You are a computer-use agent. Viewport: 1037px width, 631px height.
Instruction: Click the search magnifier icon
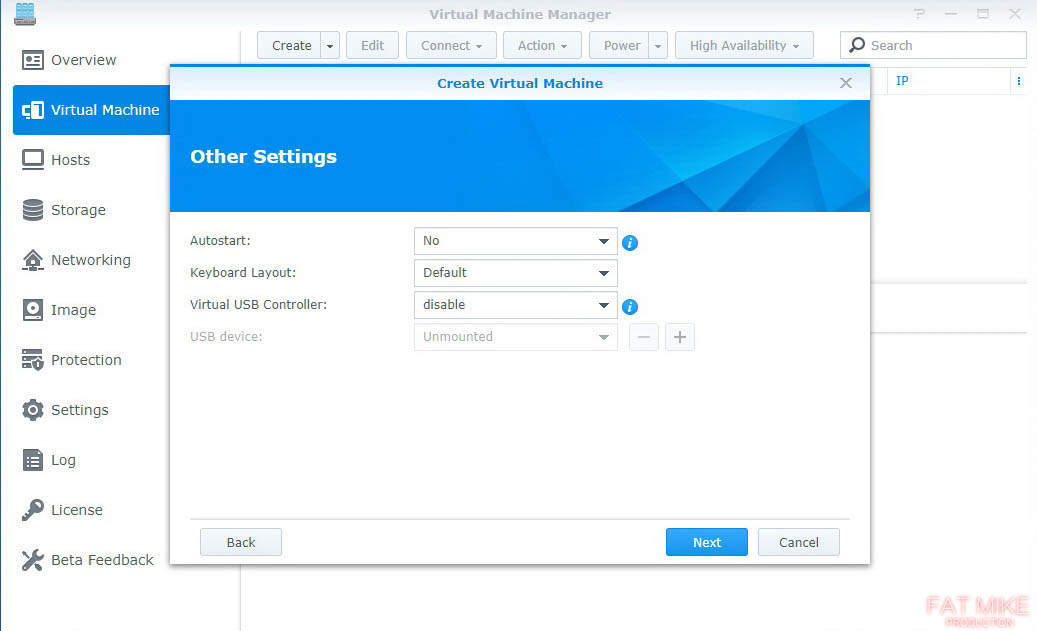click(857, 45)
